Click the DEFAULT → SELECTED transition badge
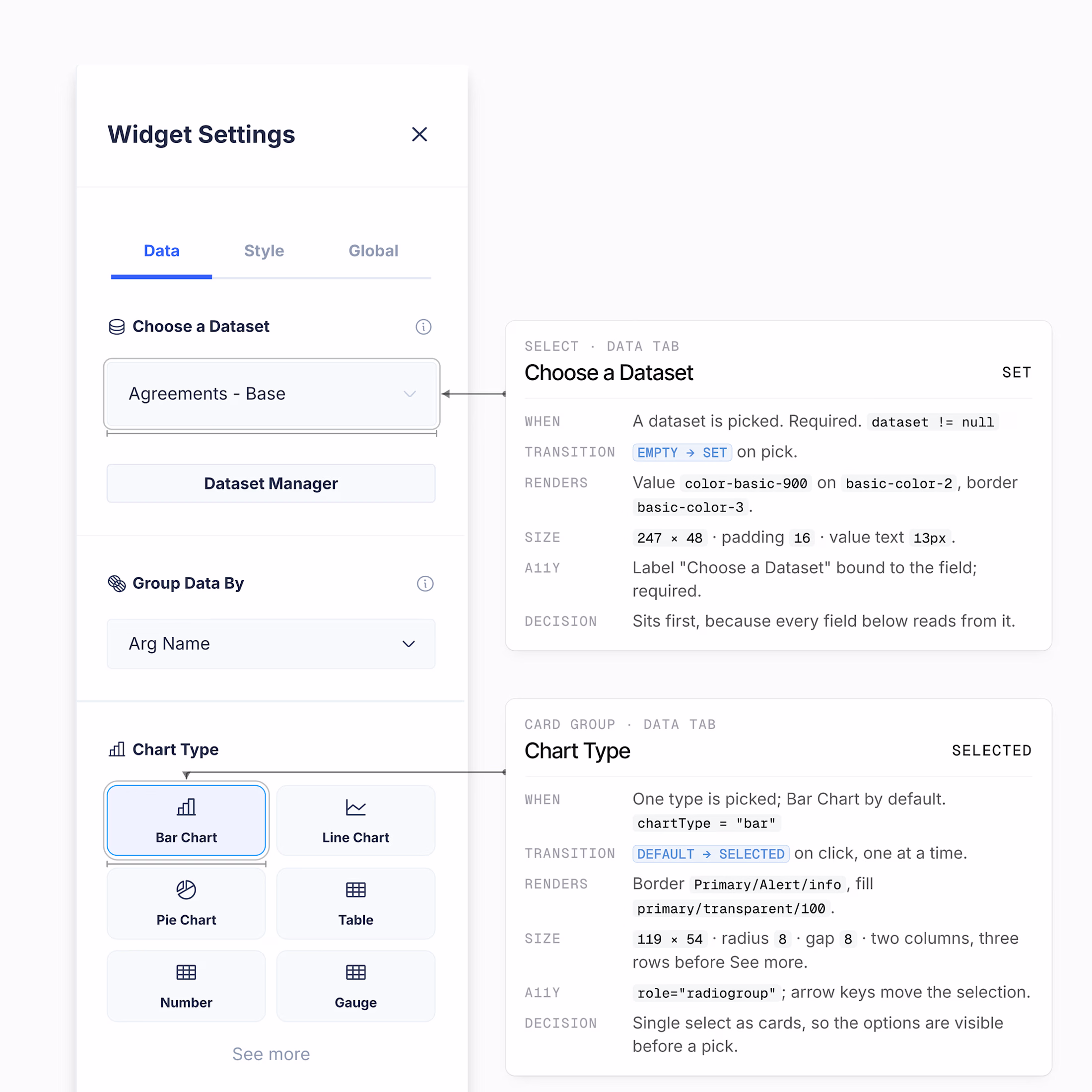The image size is (1092, 1092). tap(711, 854)
